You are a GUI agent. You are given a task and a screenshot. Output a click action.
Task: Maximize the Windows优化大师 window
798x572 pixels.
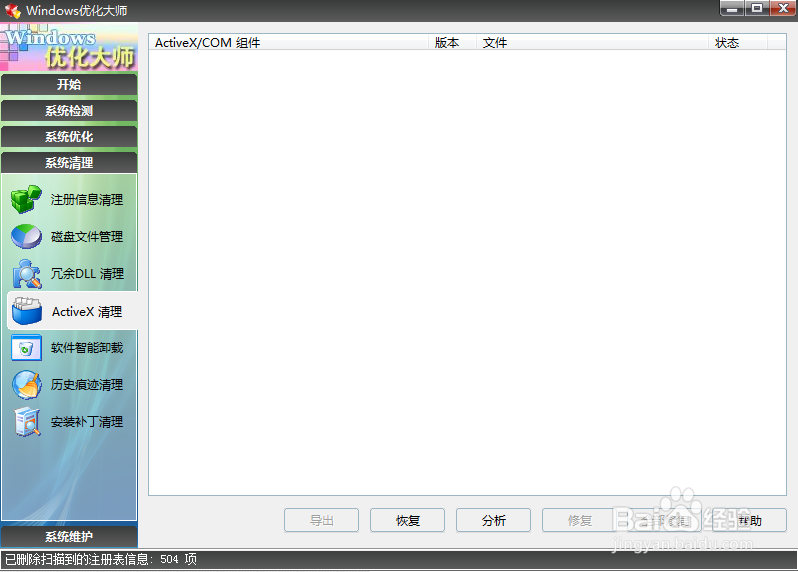pyautogui.click(x=757, y=8)
